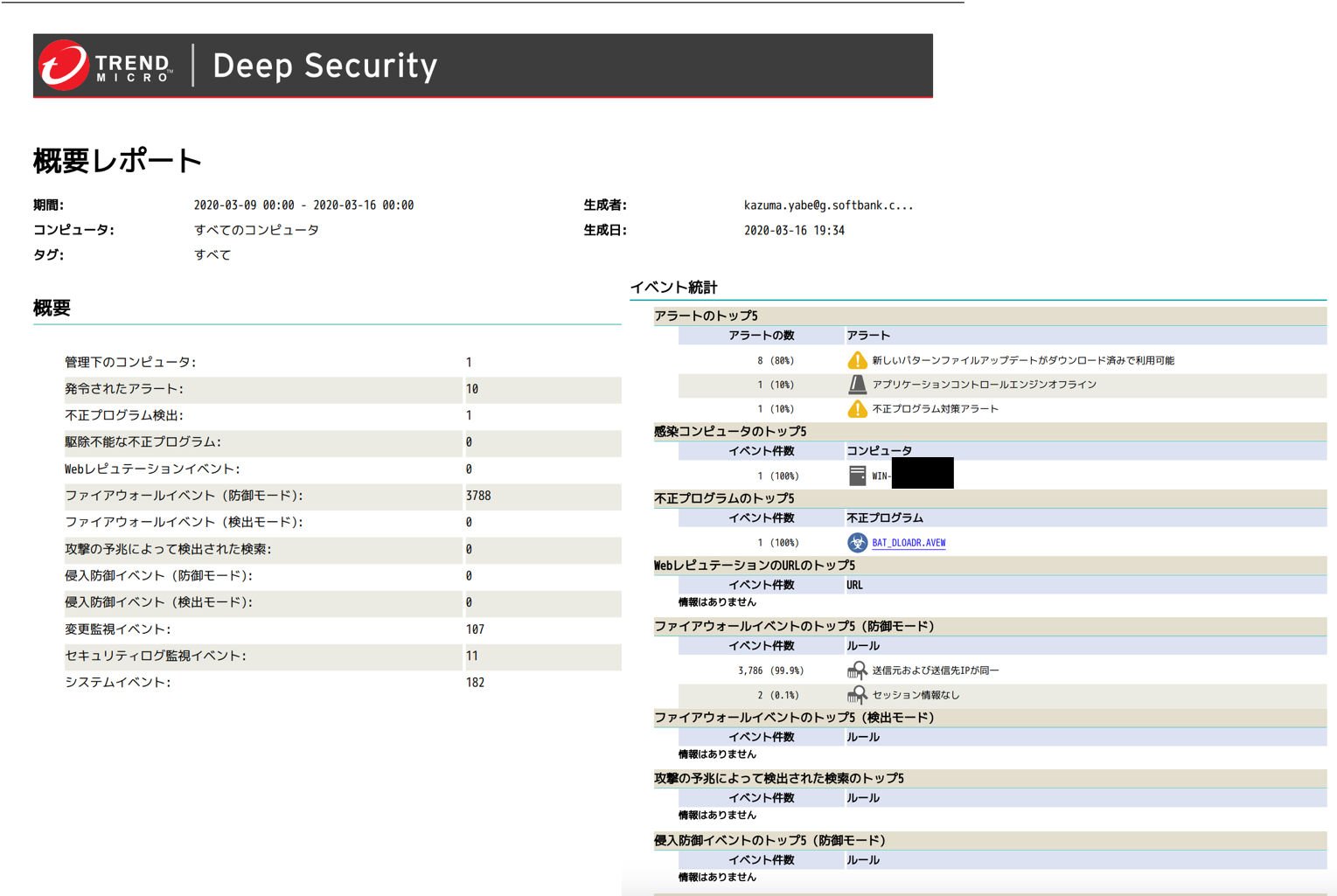The height and width of the screenshot is (896, 1337).
Task: Click the アラートの数 column header
Action: [x=762, y=336]
